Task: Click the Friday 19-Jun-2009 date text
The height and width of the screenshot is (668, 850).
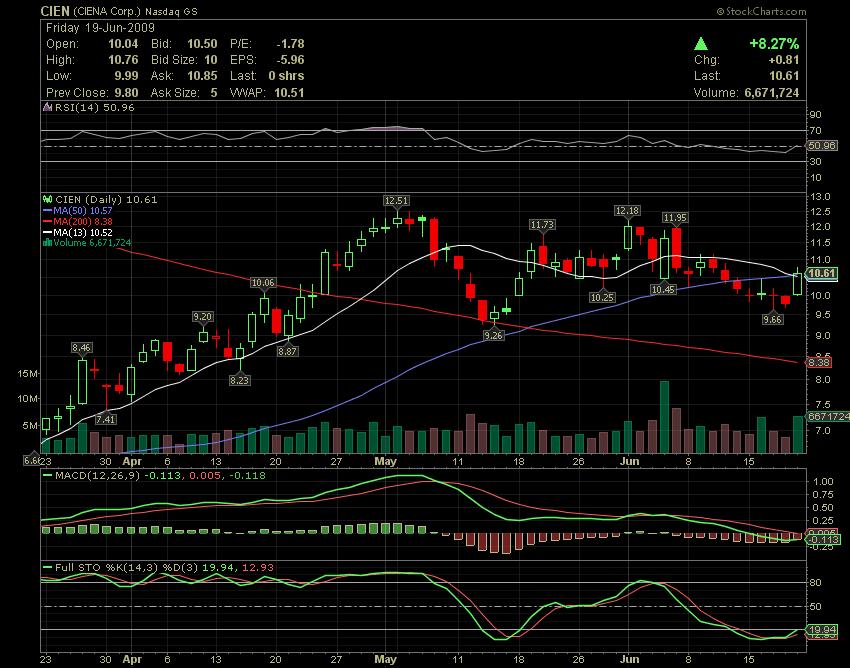Action: point(100,28)
